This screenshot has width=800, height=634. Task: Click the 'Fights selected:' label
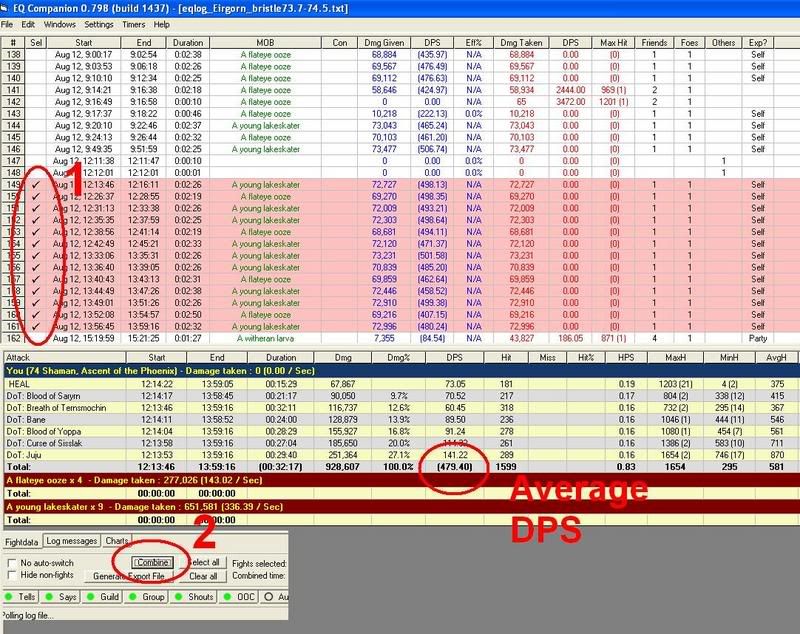tap(259, 563)
